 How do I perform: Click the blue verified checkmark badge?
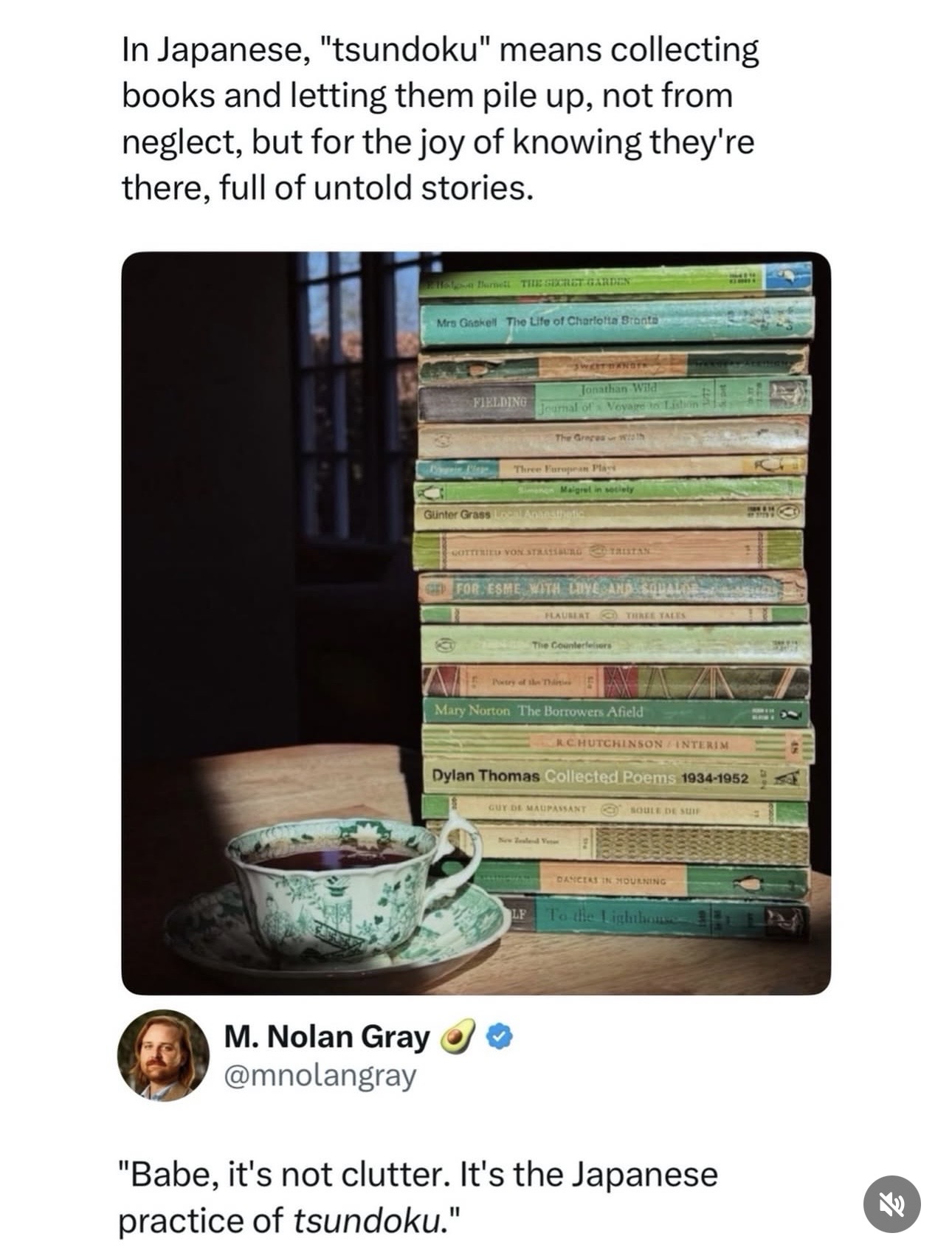click(500, 1037)
